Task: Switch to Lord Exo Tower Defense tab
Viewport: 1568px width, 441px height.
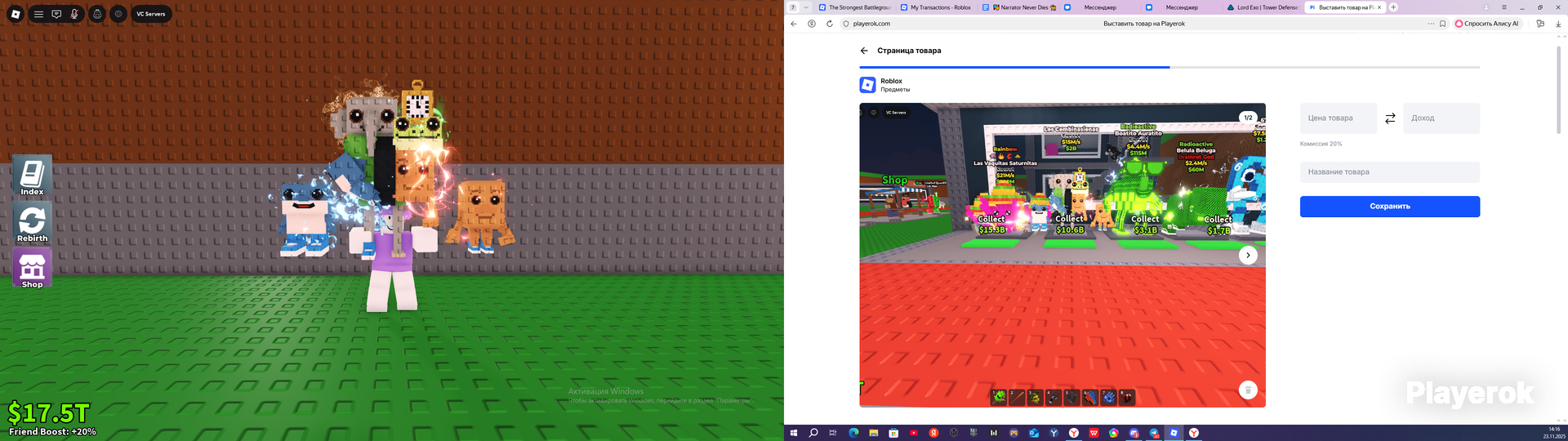Action: tap(1263, 7)
